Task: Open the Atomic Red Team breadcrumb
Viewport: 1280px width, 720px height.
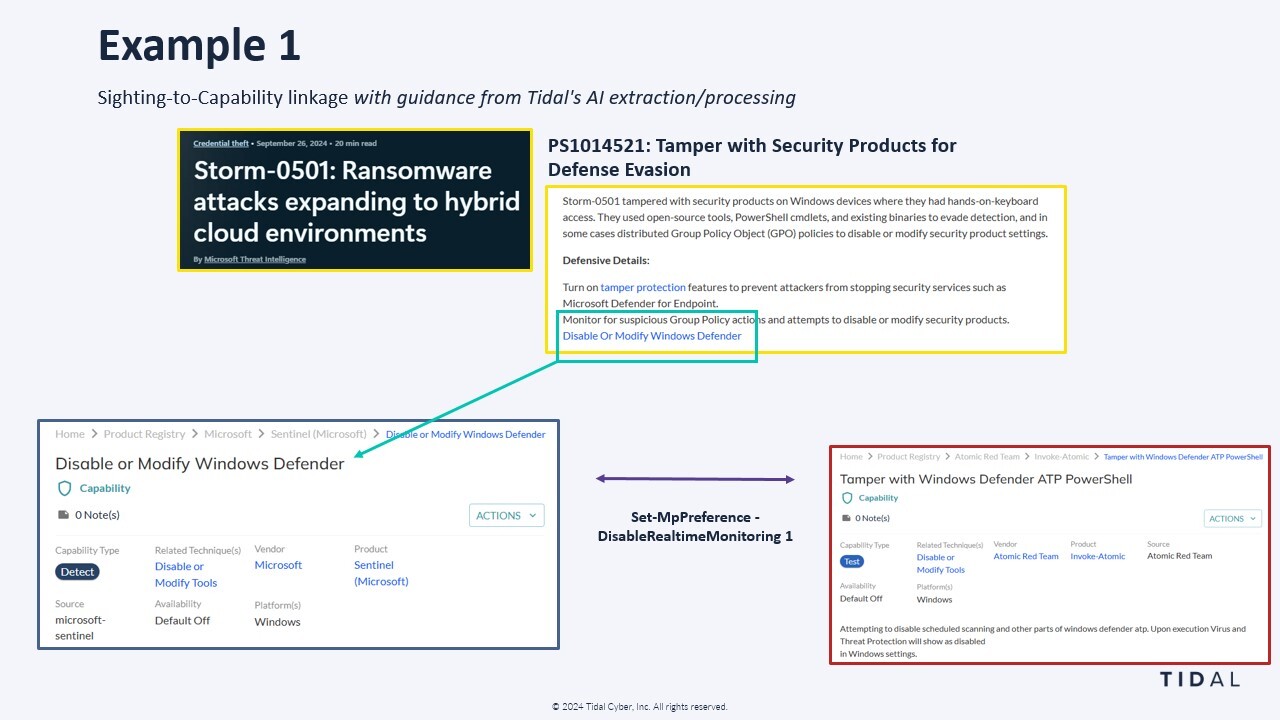Action: click(987, 457)
